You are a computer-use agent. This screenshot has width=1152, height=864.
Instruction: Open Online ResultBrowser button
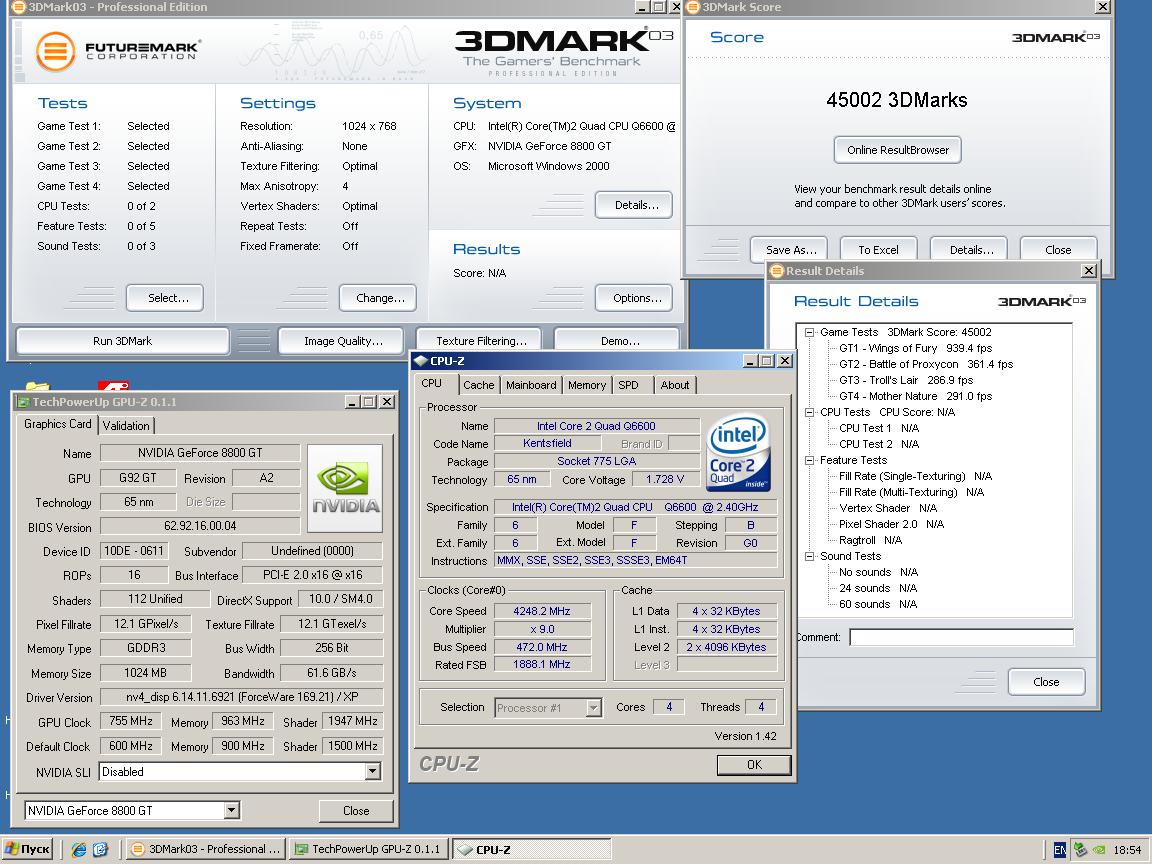[x=898, y=150]
